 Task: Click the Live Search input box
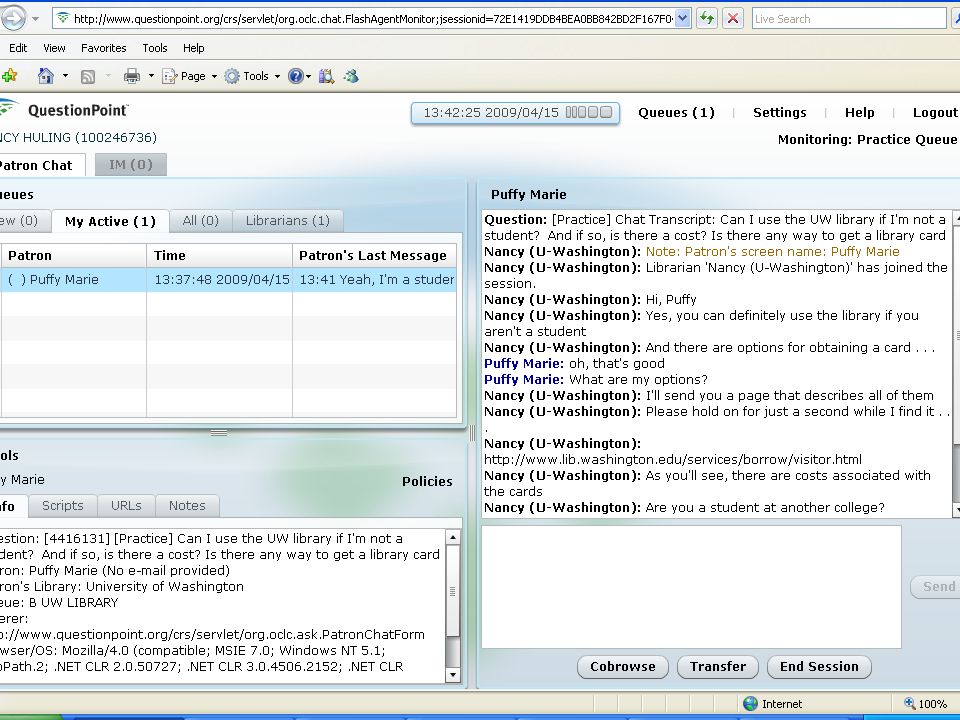(849, 19)
